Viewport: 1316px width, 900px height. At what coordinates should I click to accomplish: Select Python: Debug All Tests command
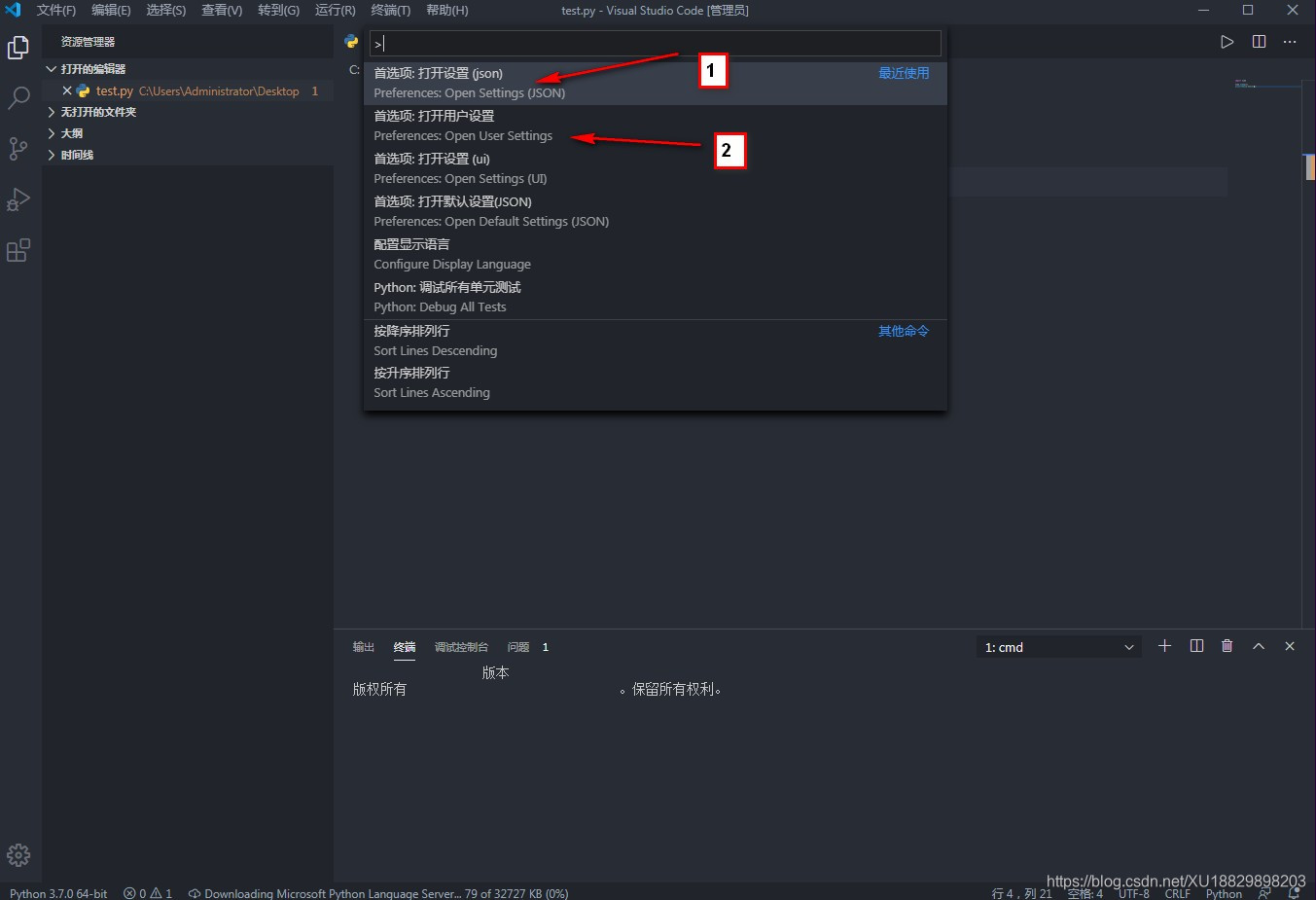click(x=656, y=298)
